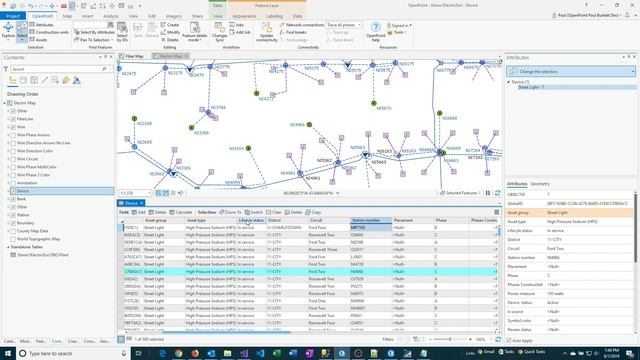Toggle Boundary layer visibility checkbox
The height and width of the screenshot is (360, 640).
13,223
